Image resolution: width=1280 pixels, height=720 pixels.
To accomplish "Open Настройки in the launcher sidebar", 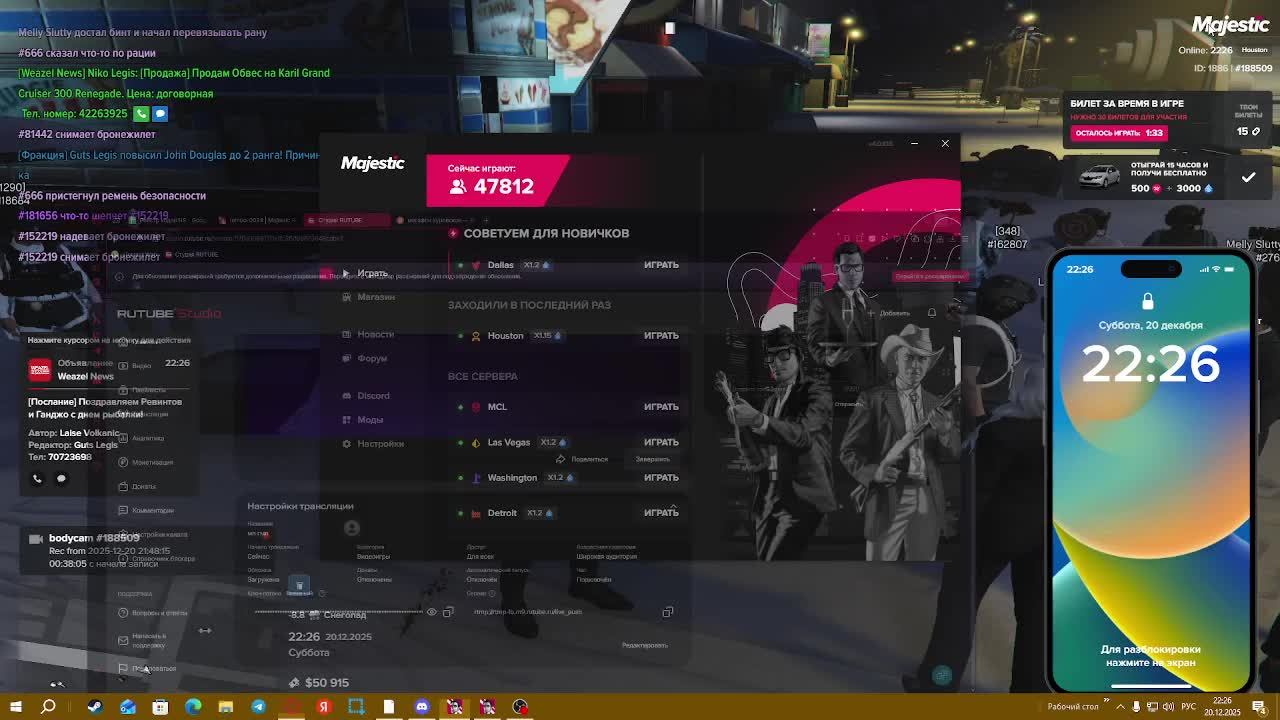I will [373, 444].
